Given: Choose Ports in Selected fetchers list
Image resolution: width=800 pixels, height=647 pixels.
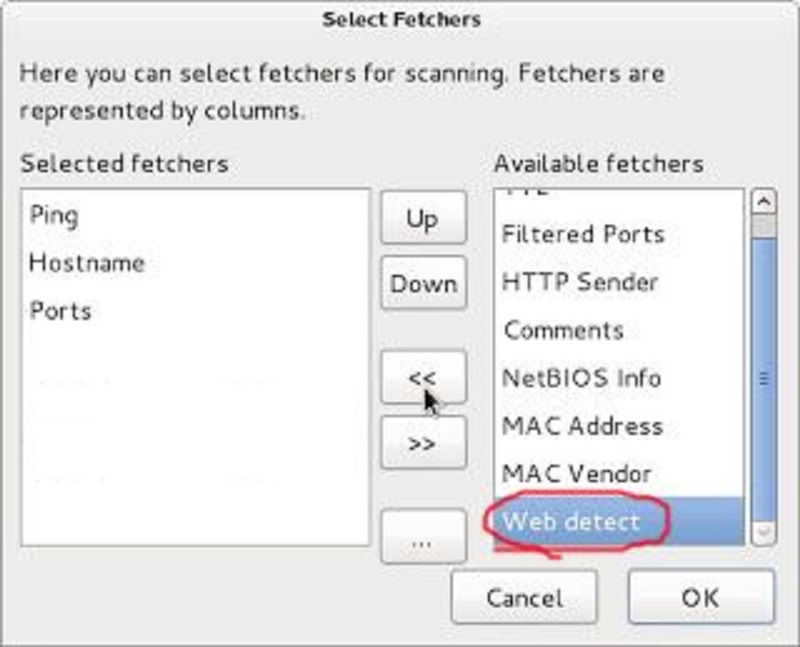Looking at the screenshot, I should (x=60, y=311).
